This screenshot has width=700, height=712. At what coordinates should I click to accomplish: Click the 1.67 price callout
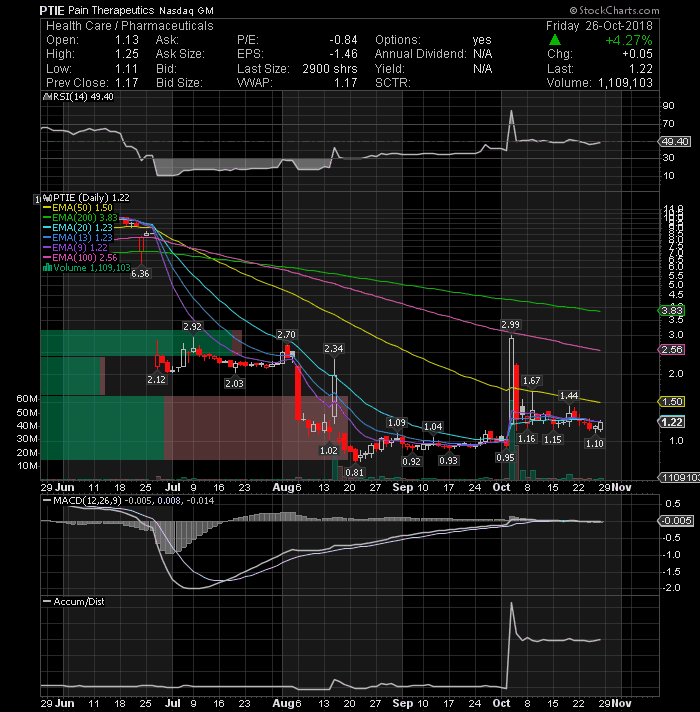[x=532, y=381]
